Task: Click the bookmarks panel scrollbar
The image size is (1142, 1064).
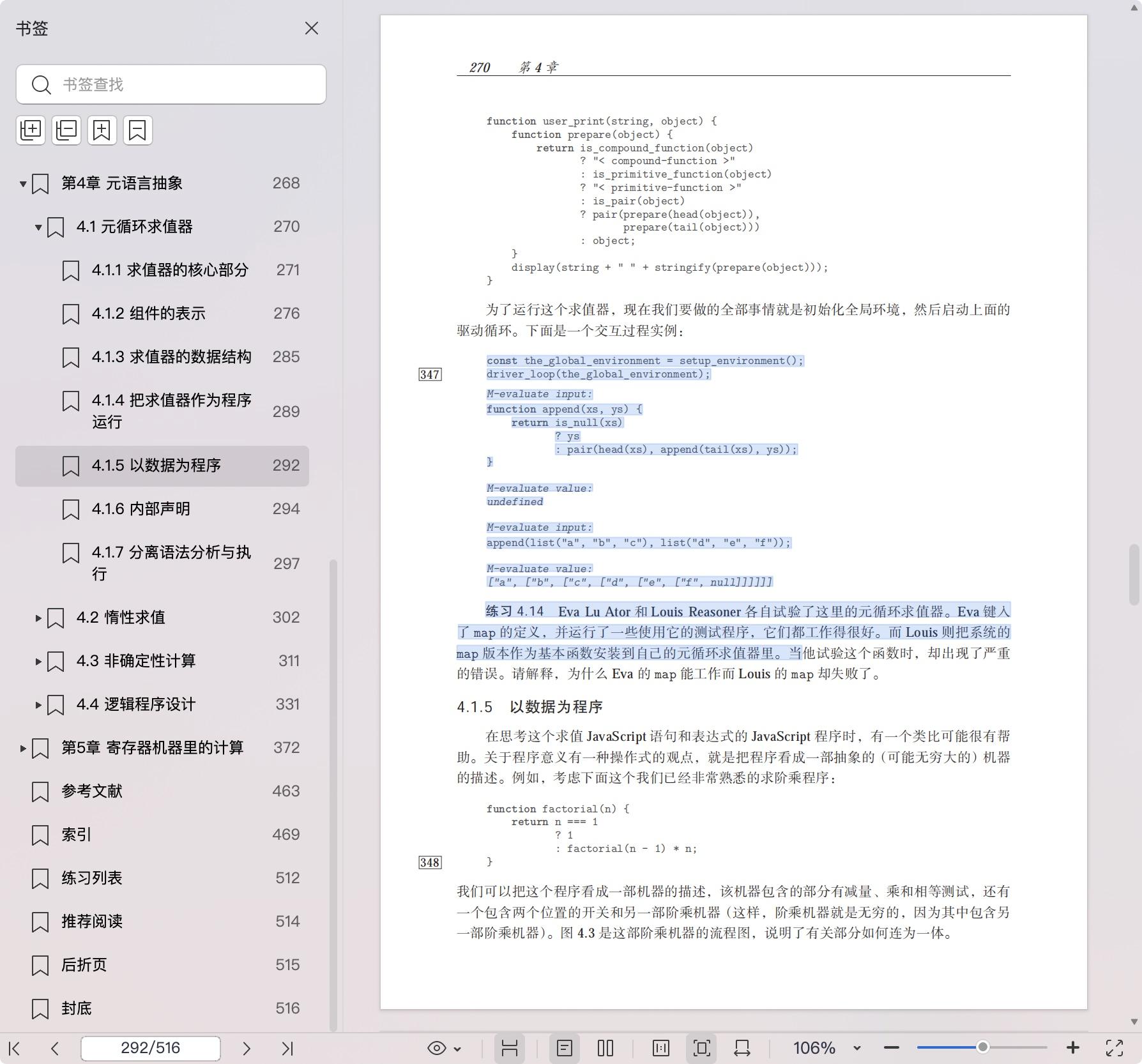Action: click(333, 794)
